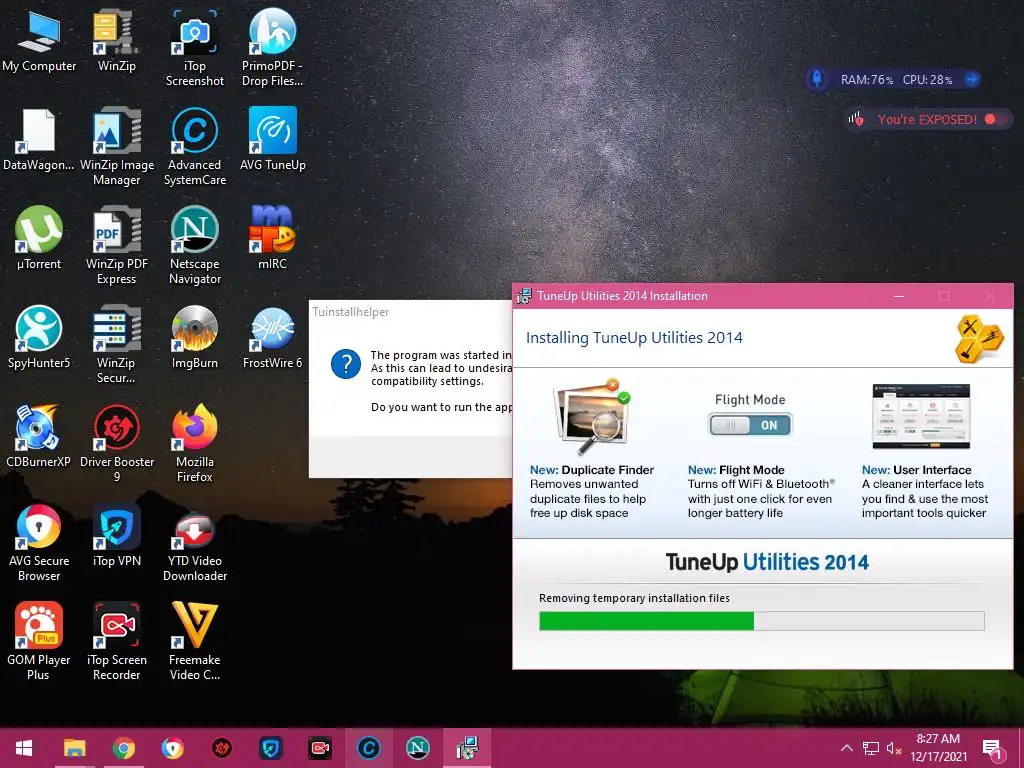The width and height of the screenshot is (1024, 768).
Task: Launch Advanced SystemCare from desktop
Action: (195, 147)
